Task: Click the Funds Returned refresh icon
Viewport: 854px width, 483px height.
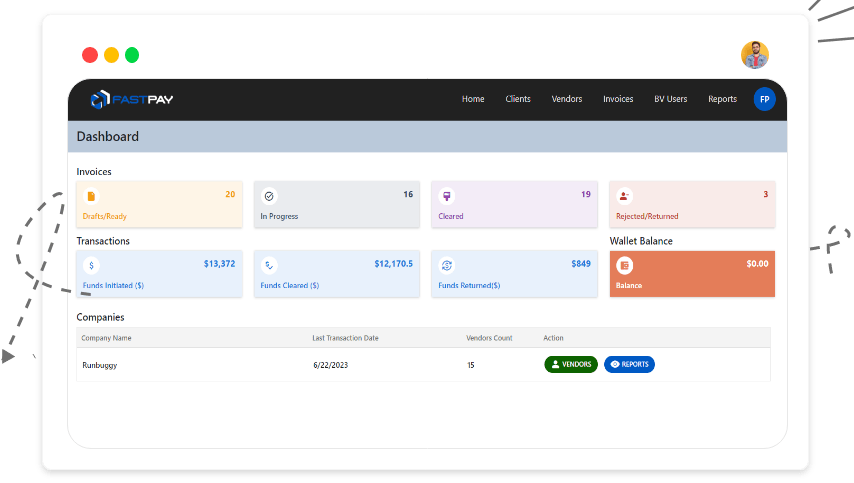Action: [x=446, y=265]
